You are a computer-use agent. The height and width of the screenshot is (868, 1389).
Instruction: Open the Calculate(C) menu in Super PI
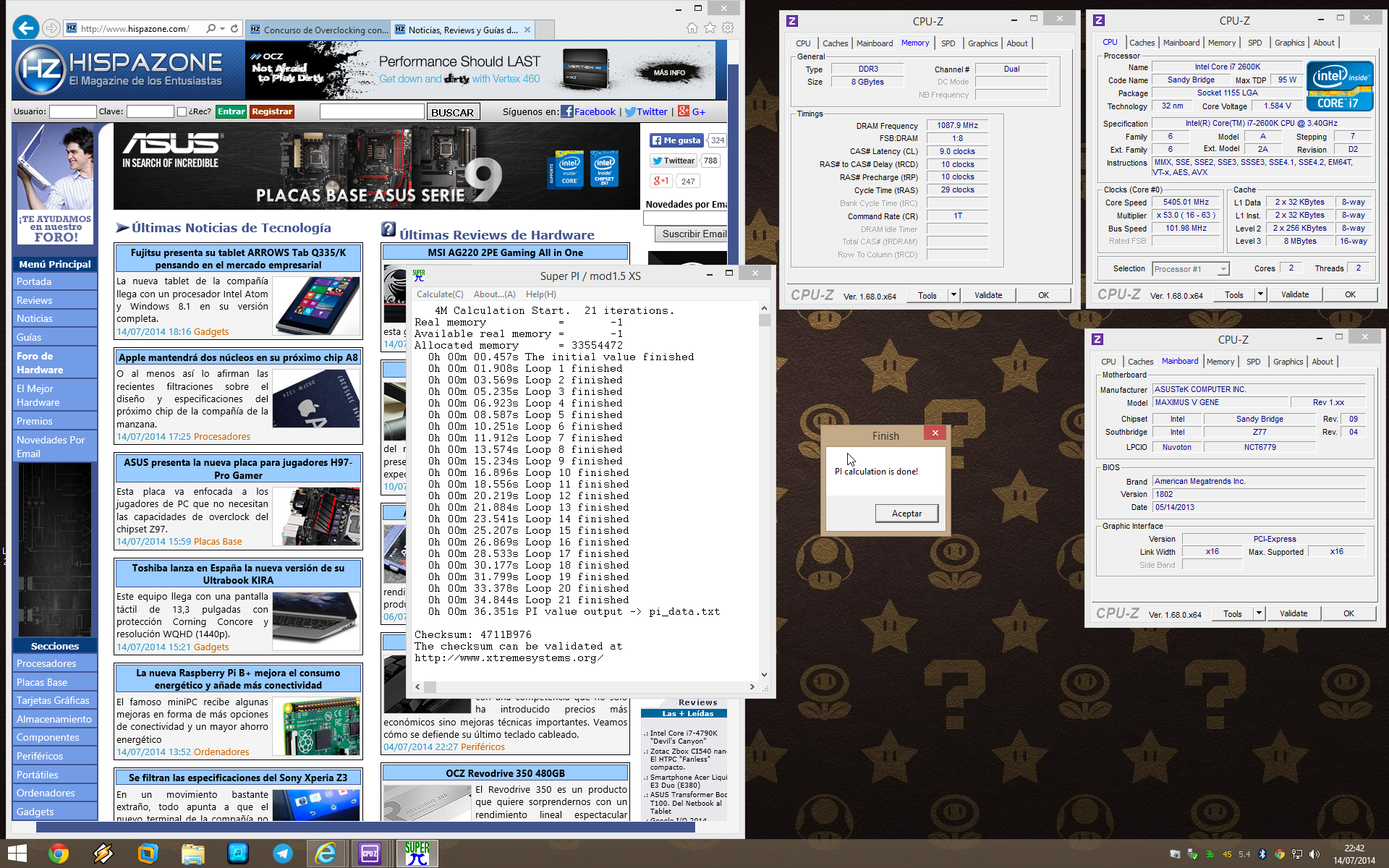pyautogui.click(x=439, y=294)
